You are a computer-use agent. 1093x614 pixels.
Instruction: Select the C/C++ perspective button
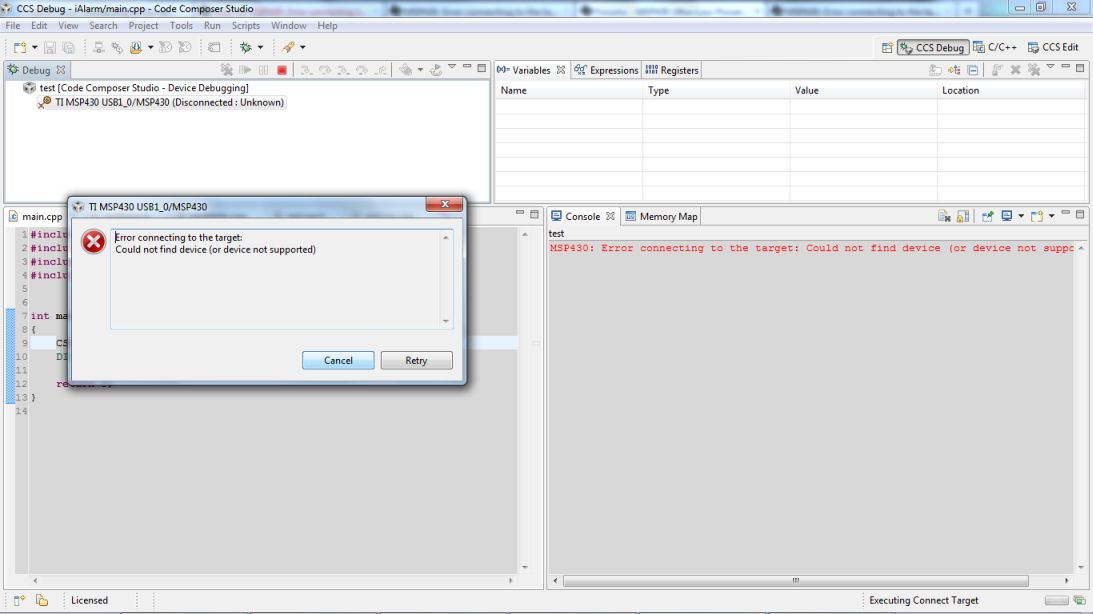(1000, 47)
